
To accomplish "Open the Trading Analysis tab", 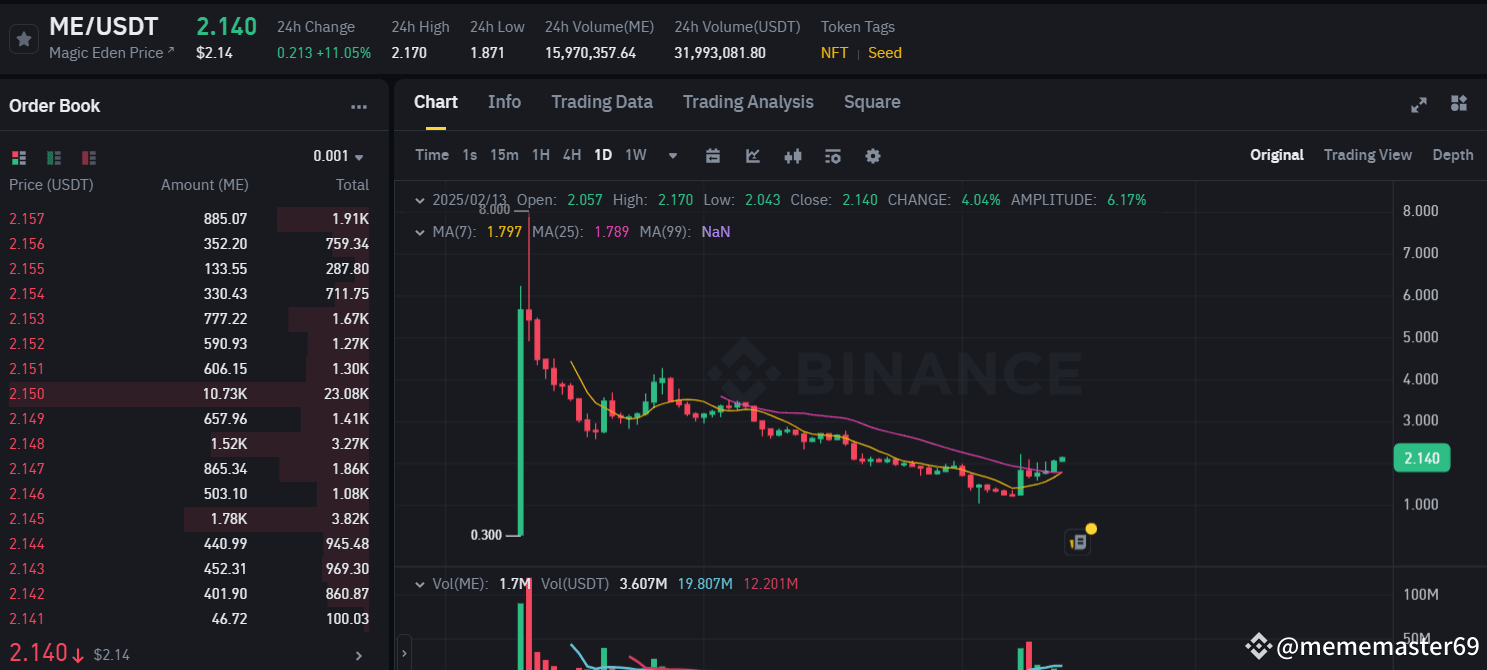I will coord(748,102).
